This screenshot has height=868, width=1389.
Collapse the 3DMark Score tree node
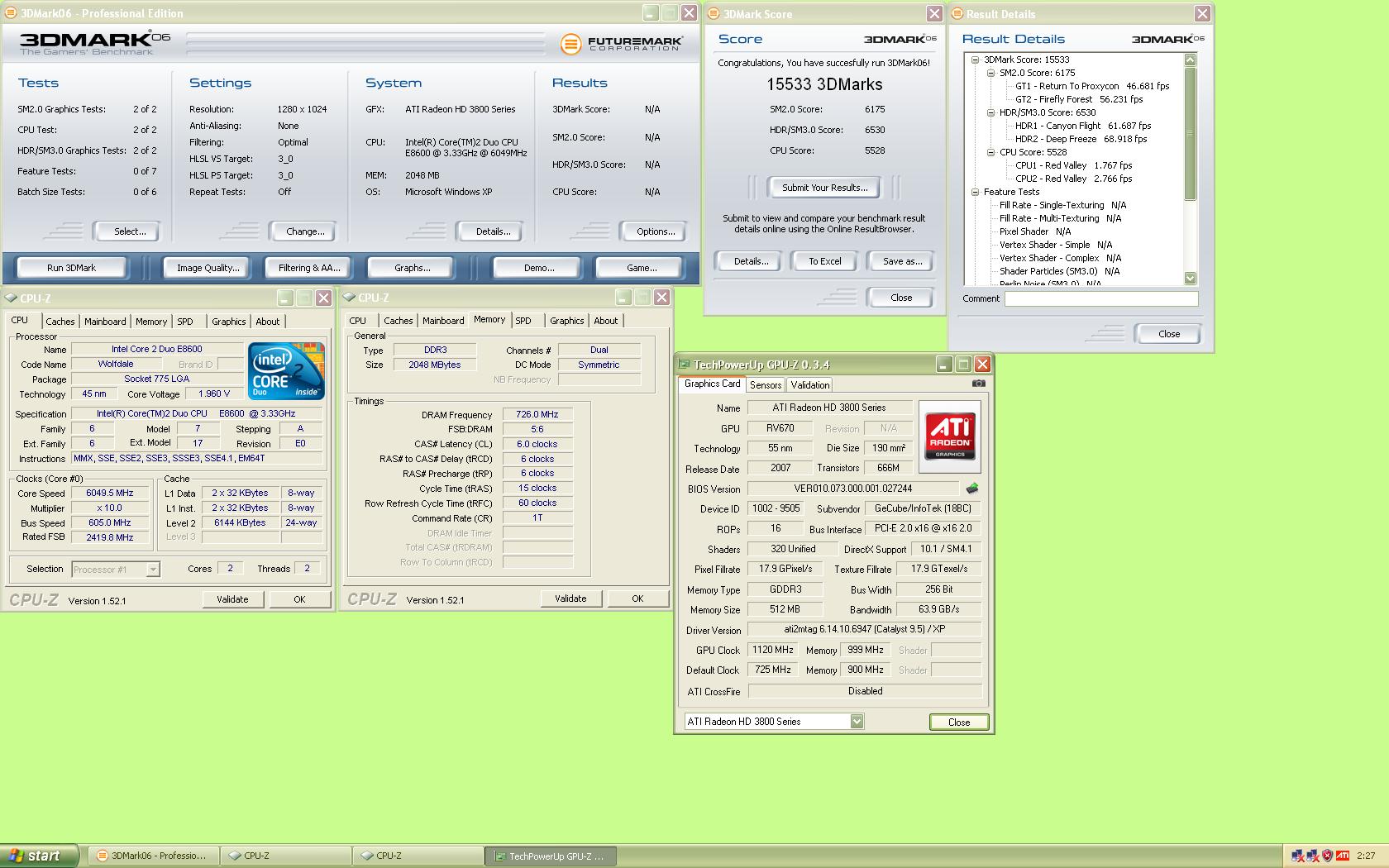pos(975,60)
